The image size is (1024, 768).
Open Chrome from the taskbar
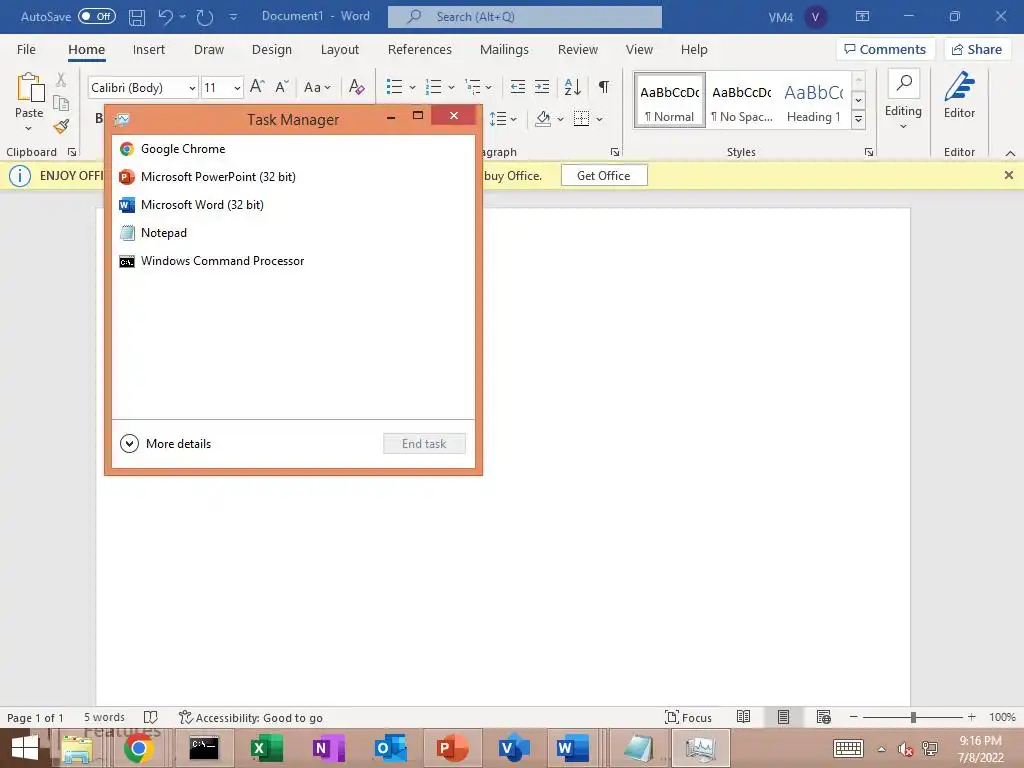pos(138,748)
